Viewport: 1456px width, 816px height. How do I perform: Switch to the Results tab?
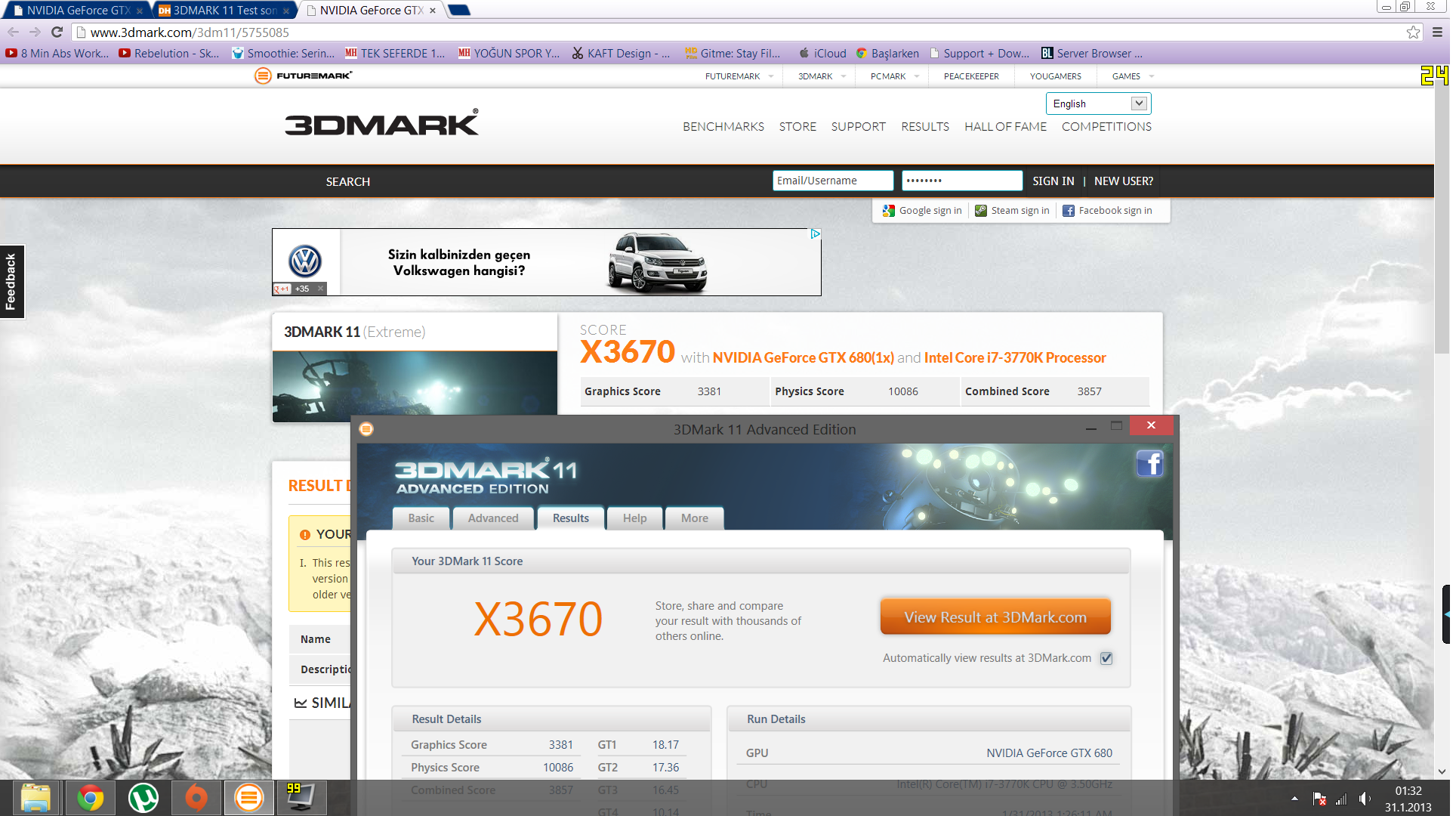point(570,517)
